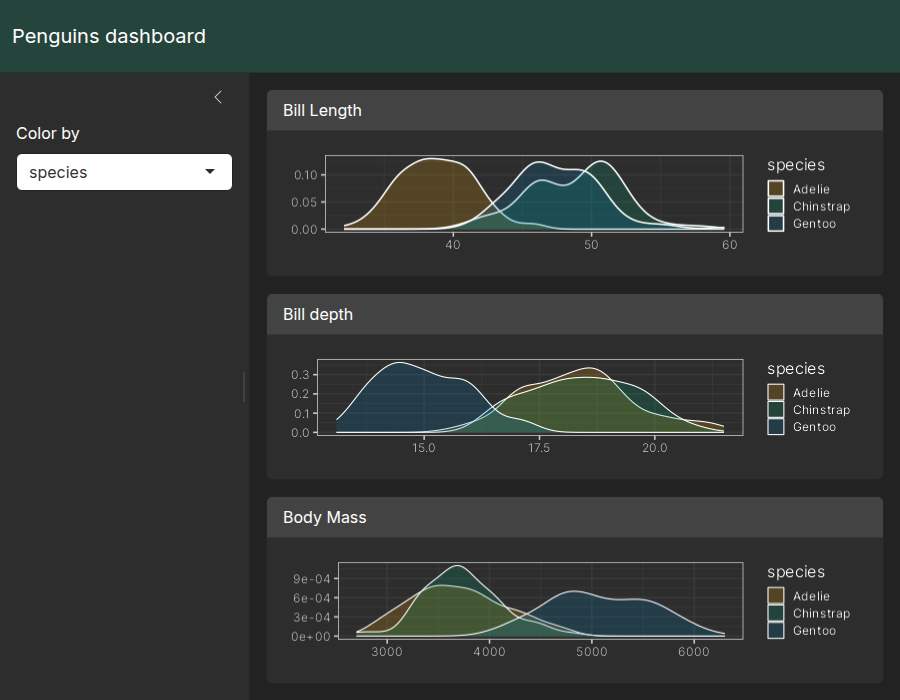This screenshot has height=700, width=900.
Task: Click Adelie swatch in Bill depth legend
Action: (776, 393)
